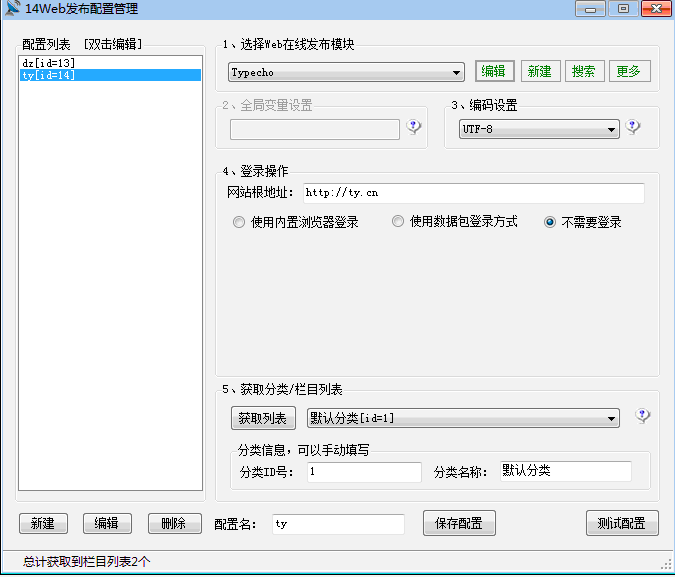Click 删除 button below config list

(174, 524)
